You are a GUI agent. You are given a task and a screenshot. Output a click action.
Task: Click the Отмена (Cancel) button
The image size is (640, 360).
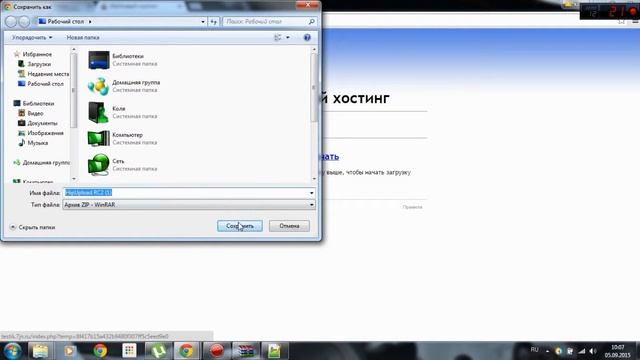[289, 226]
